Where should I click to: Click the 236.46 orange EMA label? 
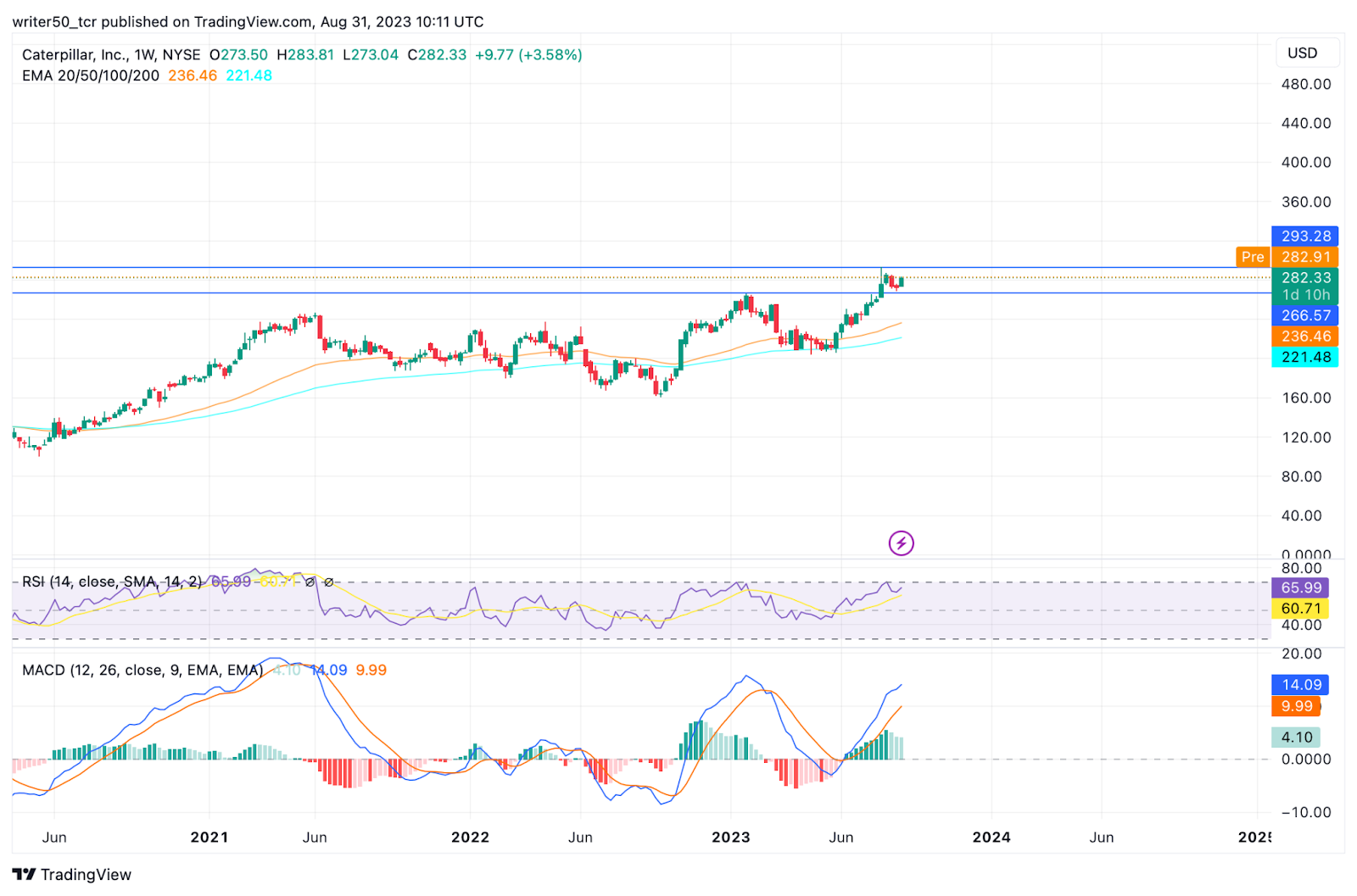[x=1305, y=337]
